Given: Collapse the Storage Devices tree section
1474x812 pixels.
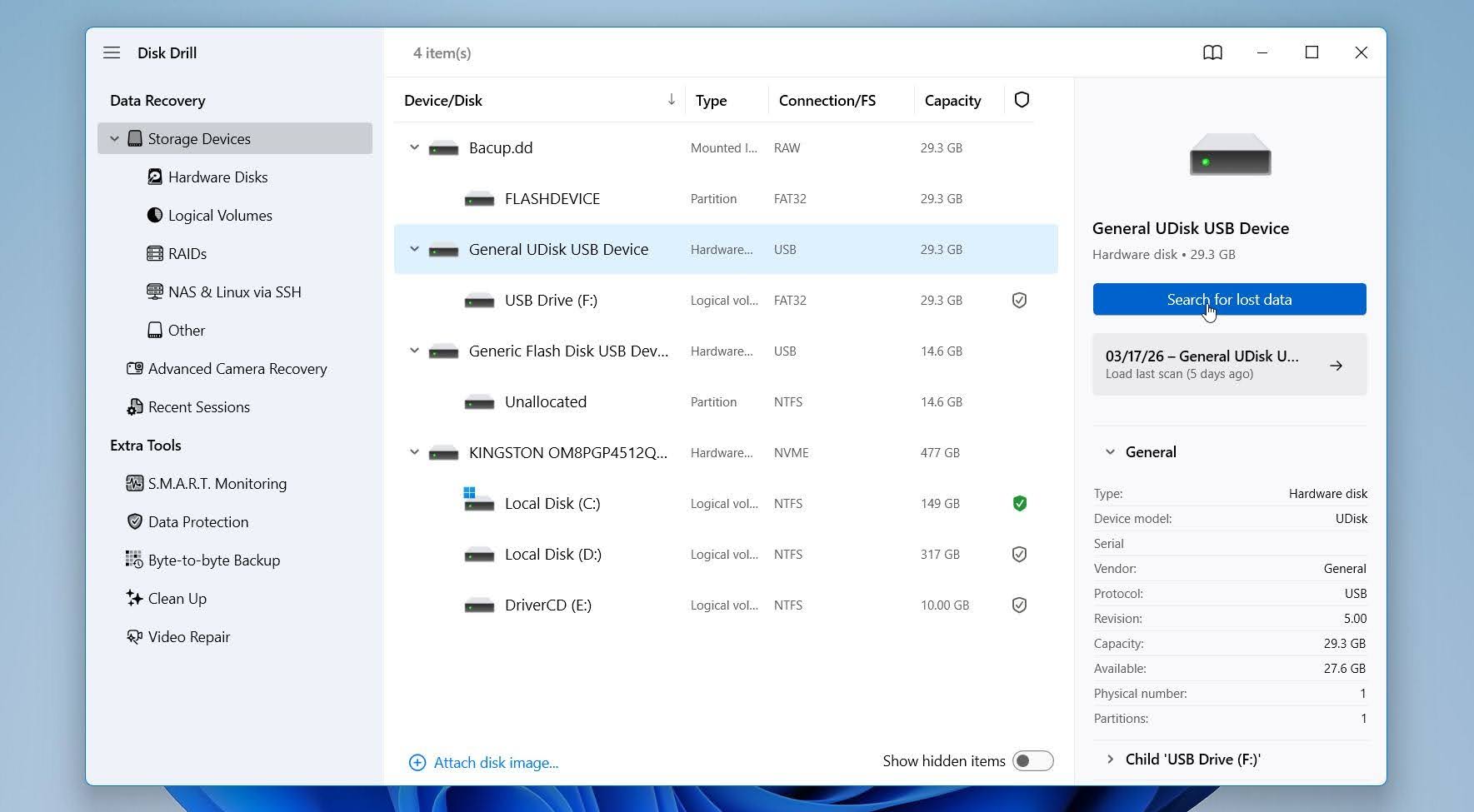Looking at the screenshot, I should [x=115, y=139].
